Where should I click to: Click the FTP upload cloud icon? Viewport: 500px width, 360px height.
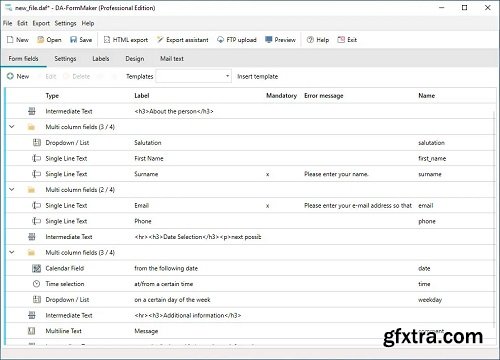pyautogui.click(x=220, y=40)
